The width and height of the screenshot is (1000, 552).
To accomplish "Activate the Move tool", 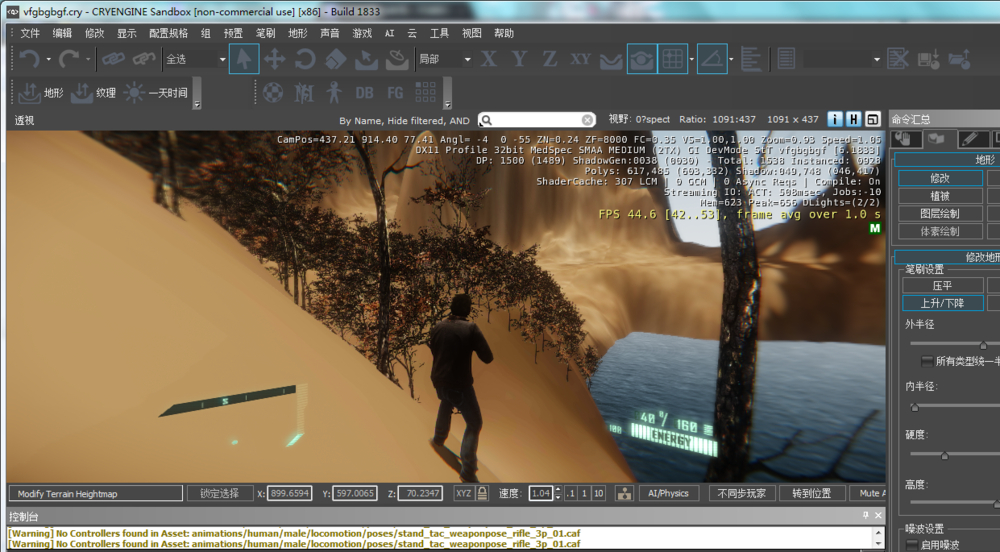I will (x=274, y=60).
